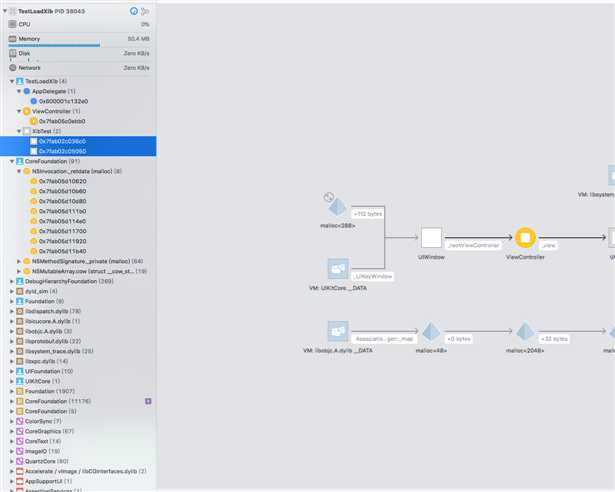This screenshot has height=492, width=615.
Task: Open the CPU gauge
Action: tap(78, 24)
